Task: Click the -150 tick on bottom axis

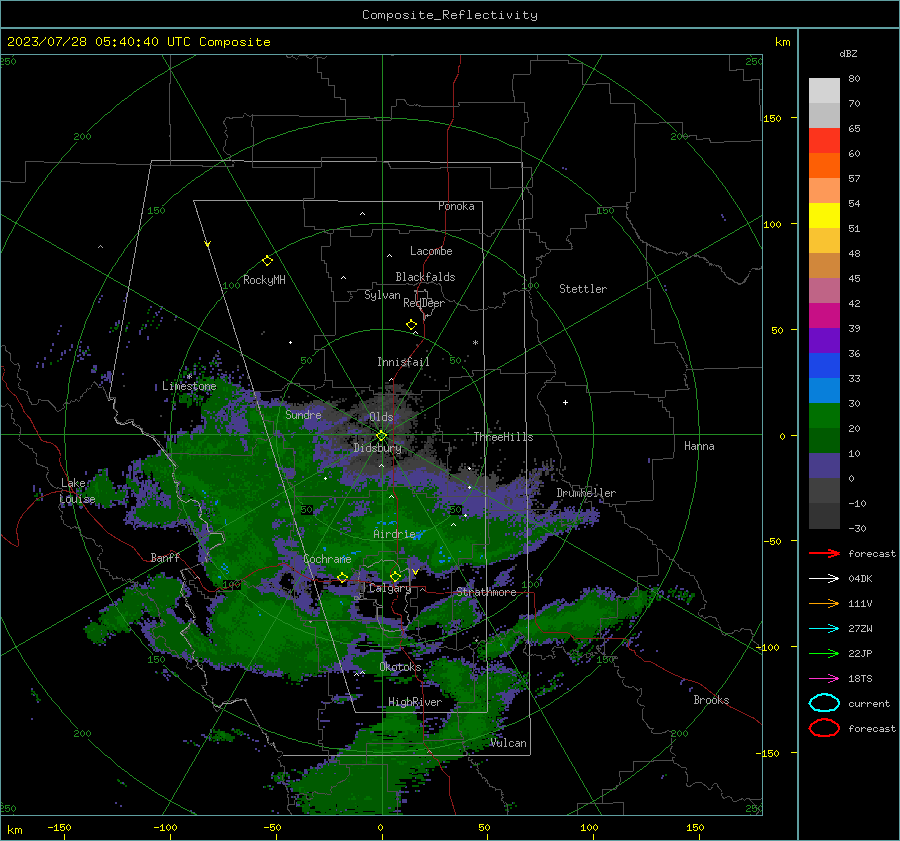Action: click(59, 828)
